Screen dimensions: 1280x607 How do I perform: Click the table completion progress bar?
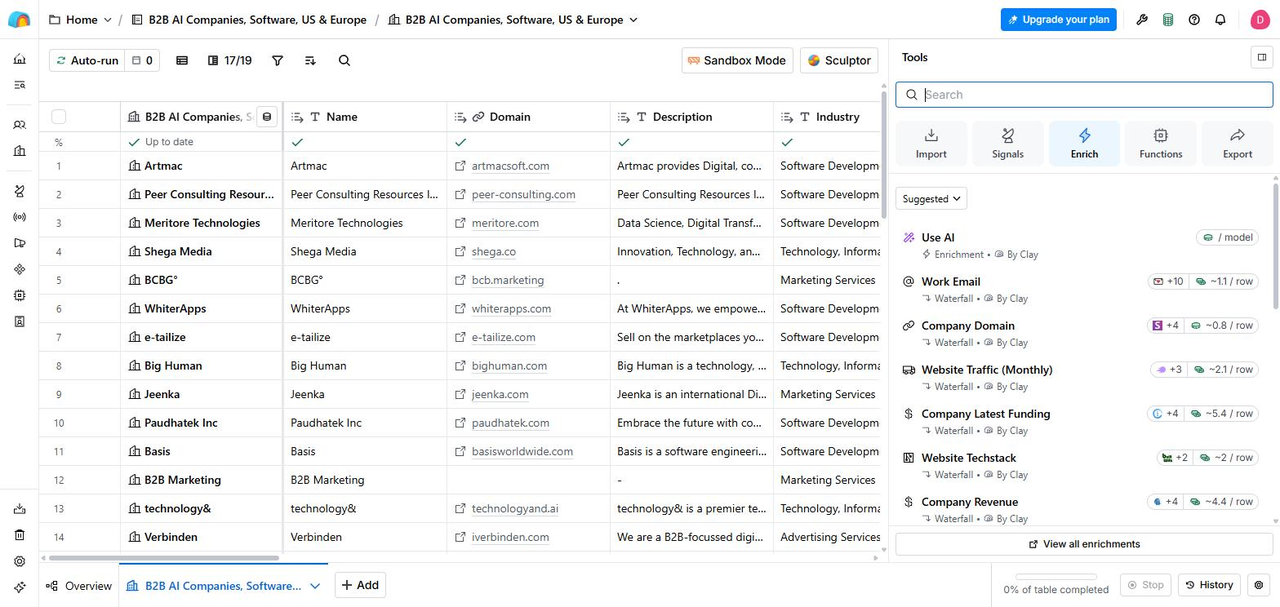[x=1056, y=577]
